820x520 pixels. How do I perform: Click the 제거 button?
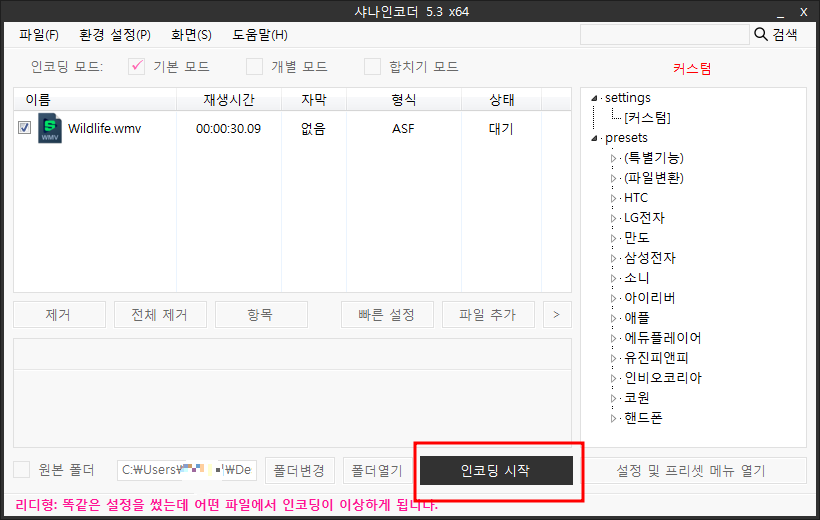point(59,314)
